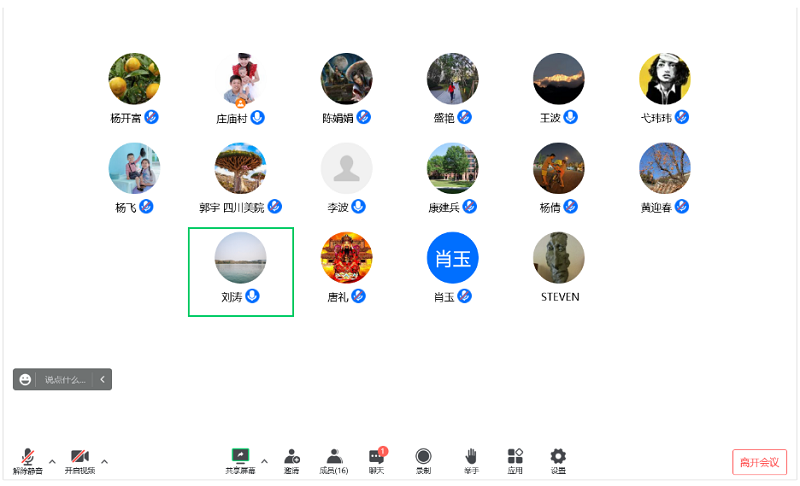Screen dimensions: 800x486
Task: Expand audio options arrow beside microphone
Action: click(x=52, y=461)
